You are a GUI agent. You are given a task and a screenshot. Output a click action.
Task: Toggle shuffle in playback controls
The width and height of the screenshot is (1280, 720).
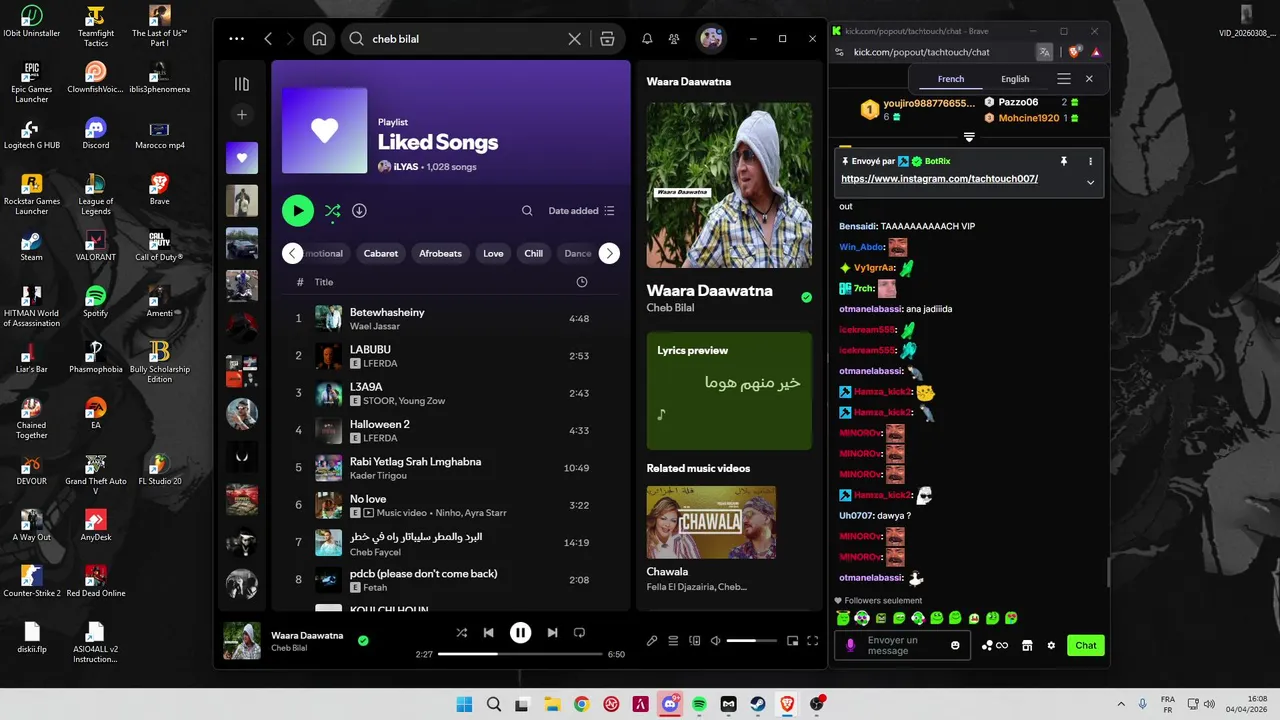[x=461, y=633]
